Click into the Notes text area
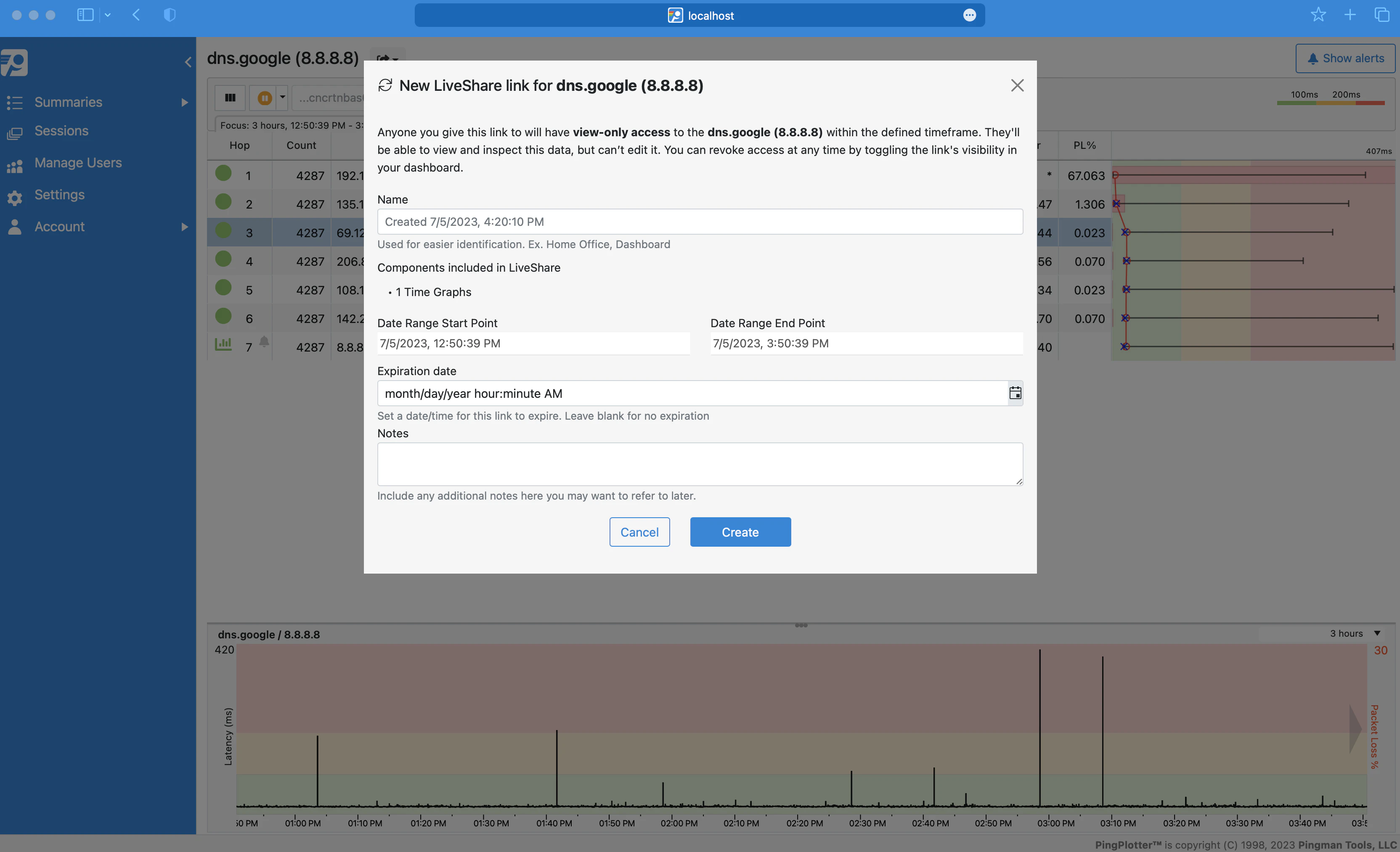This screenshot has width=1400, height=852. tap(700, 464)
